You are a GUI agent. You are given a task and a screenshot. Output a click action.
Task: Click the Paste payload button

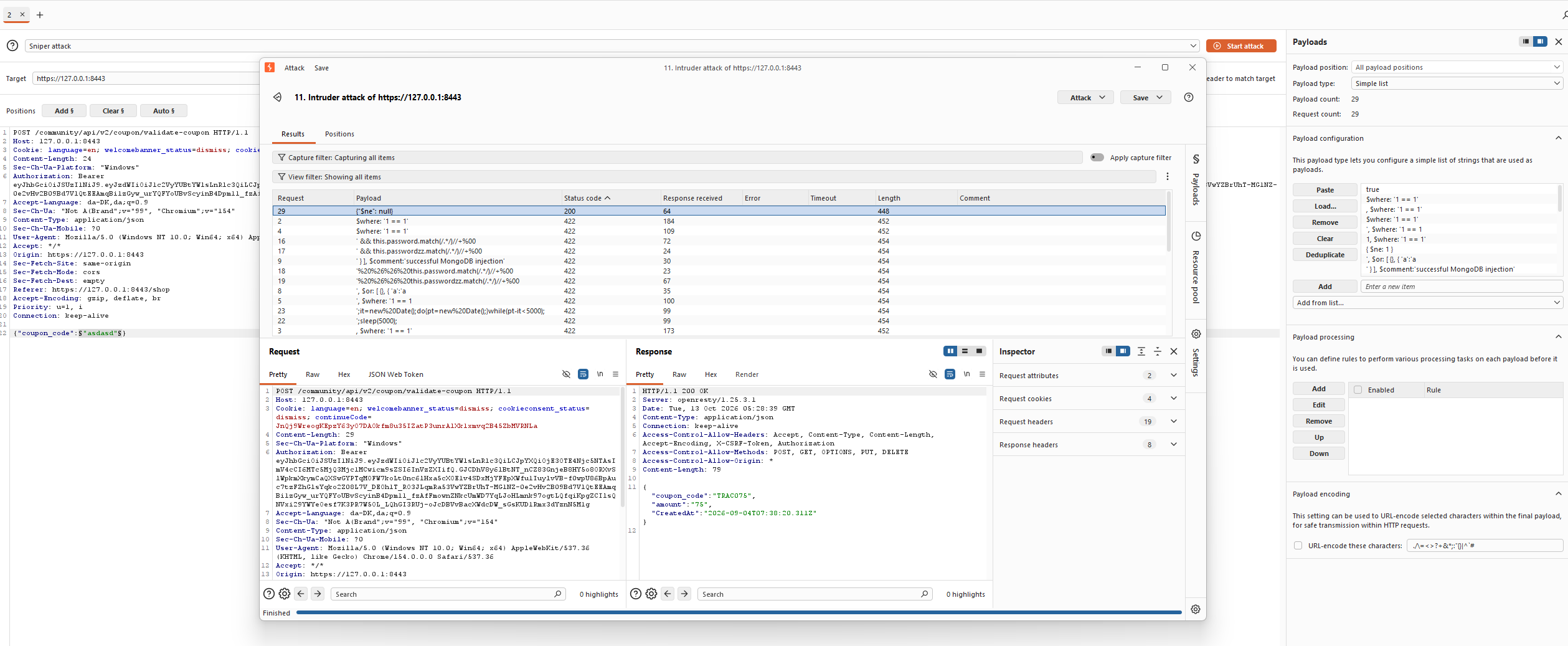(1325, 190)
